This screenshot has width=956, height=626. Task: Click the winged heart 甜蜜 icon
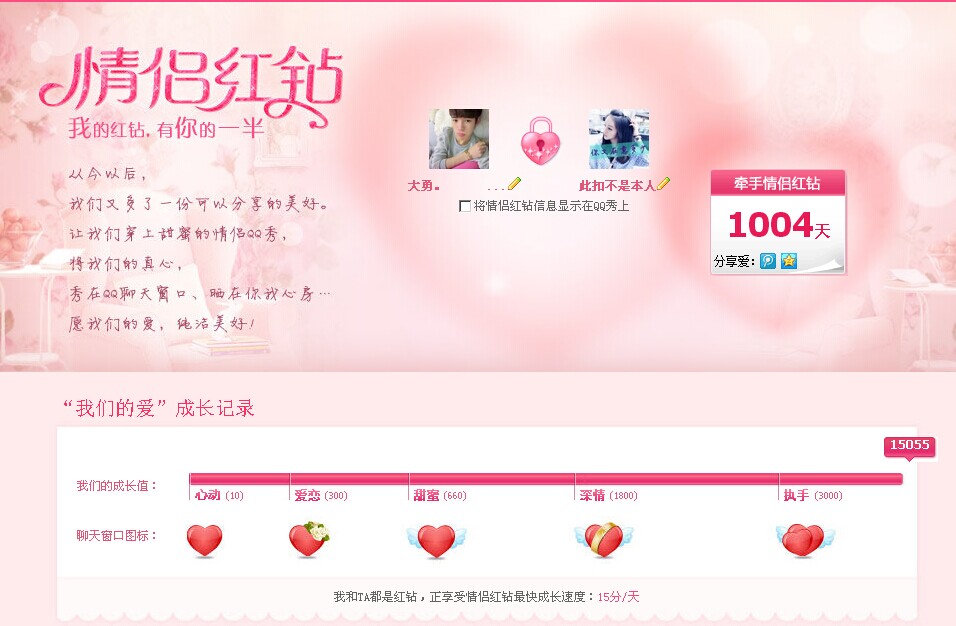pos(437,541)
